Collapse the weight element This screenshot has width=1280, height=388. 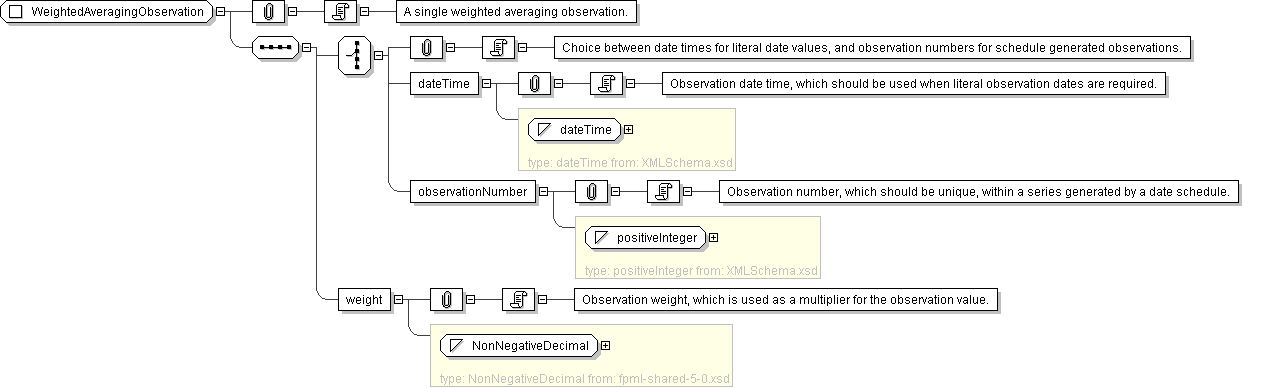tap(398, 299)
